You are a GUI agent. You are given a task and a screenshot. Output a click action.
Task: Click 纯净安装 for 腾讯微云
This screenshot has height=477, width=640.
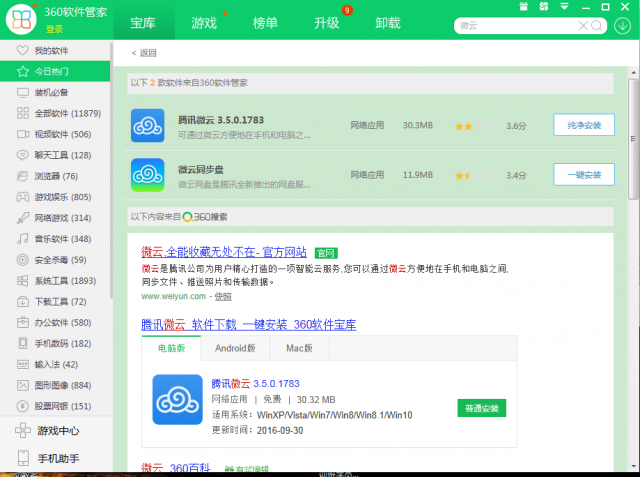(584, 125)
